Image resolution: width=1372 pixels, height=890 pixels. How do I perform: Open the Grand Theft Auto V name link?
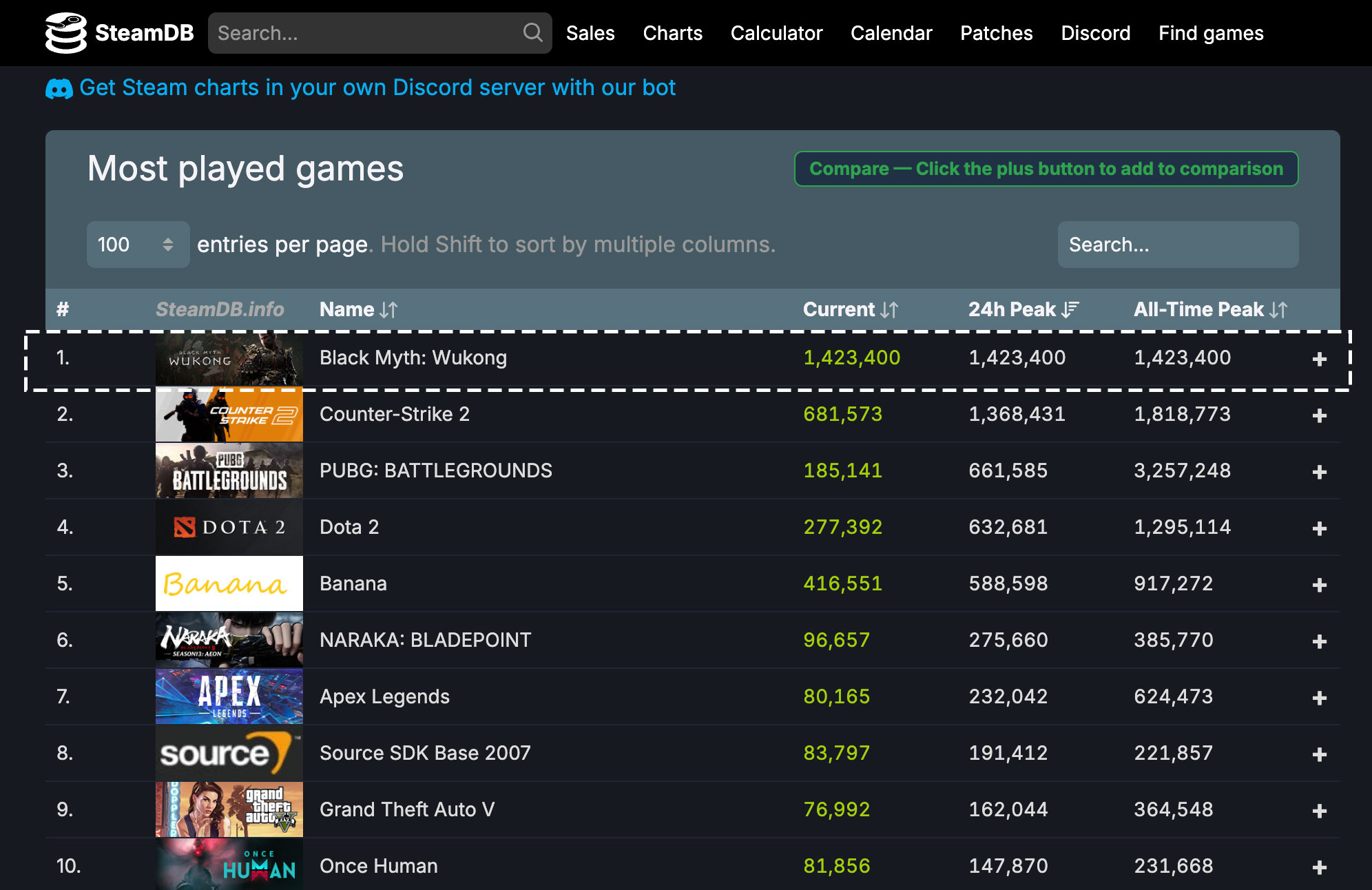(x=407, y=809)
